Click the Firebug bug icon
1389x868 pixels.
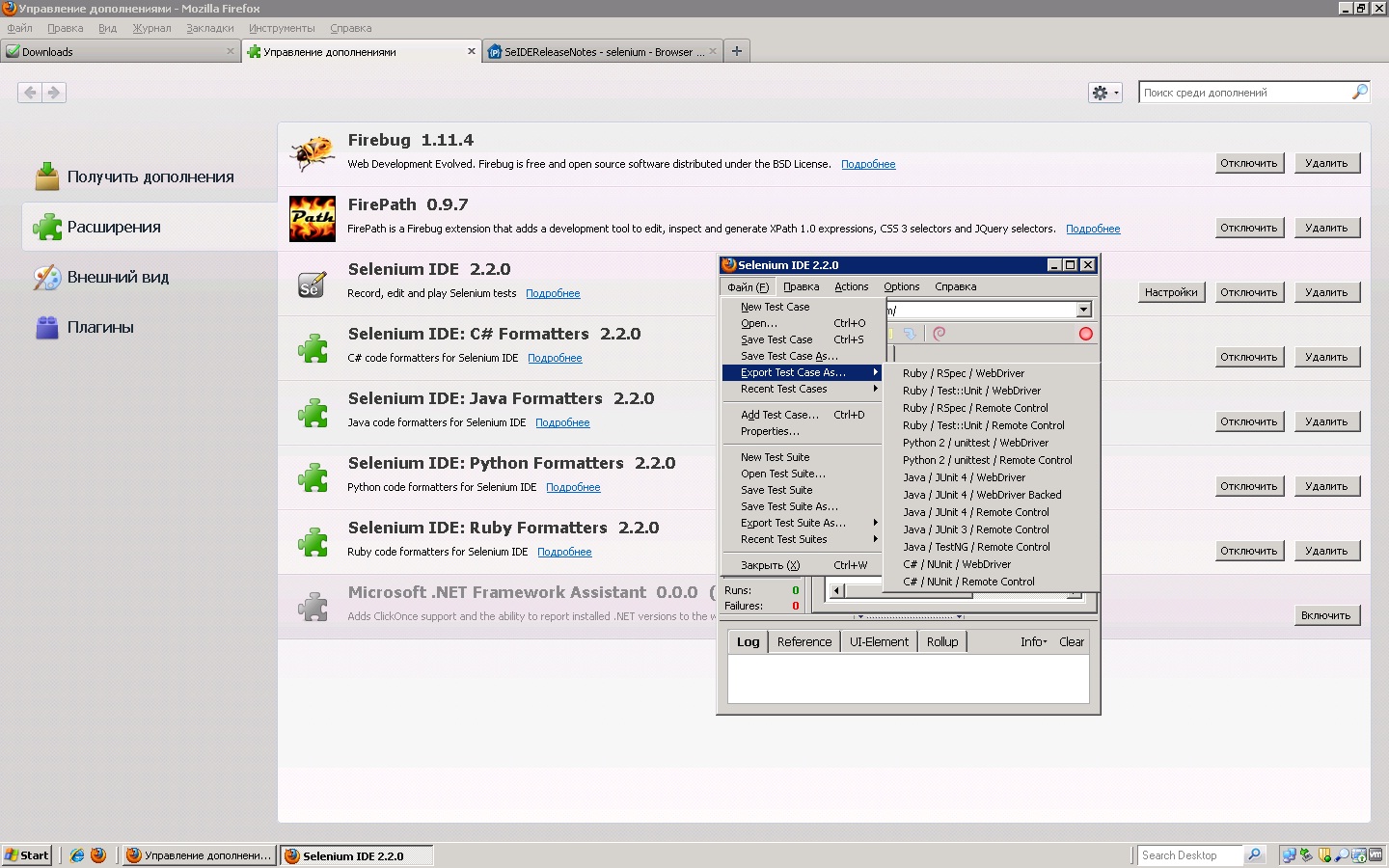pyautogui.click(x=313, y=154)
